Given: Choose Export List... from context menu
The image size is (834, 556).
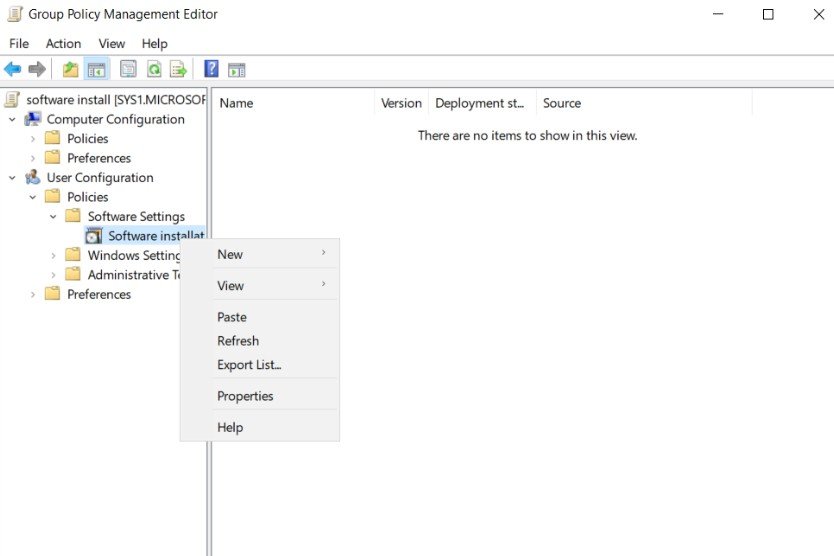Looking at the screenshot, I should click(x=260, y=365).
